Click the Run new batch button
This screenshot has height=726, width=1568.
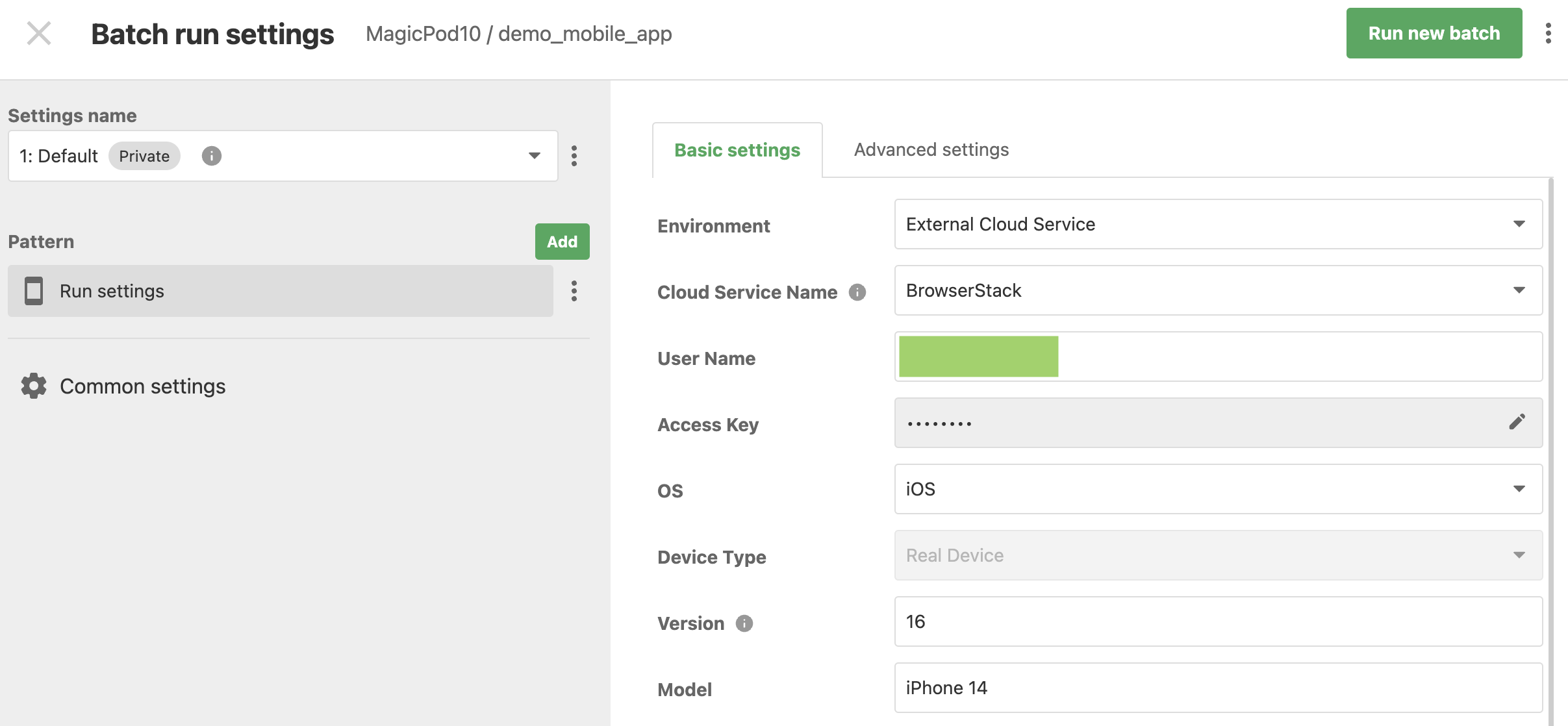pyautogui.click(x=1434, y=33)
